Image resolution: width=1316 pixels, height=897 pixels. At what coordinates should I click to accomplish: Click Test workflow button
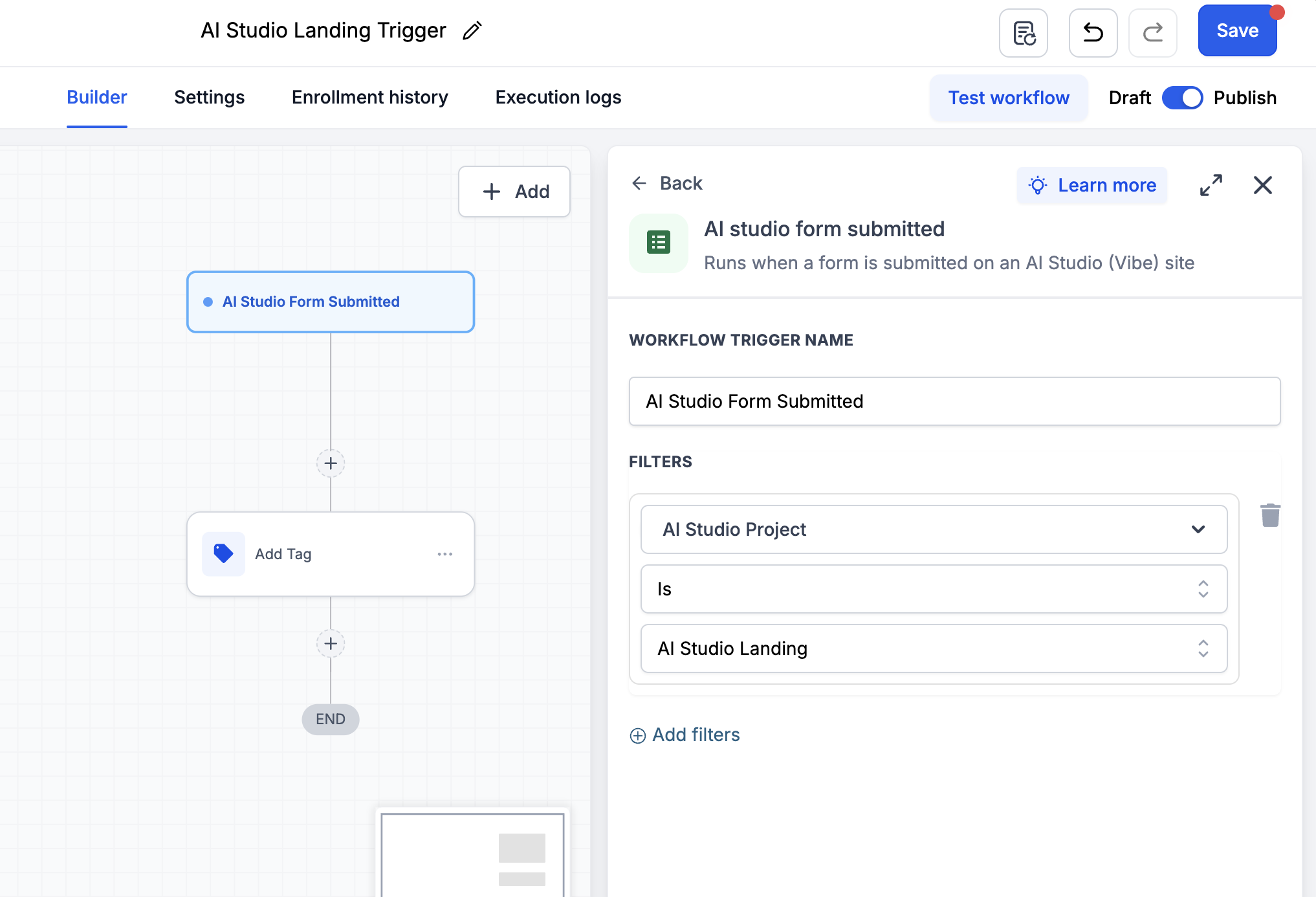tap(1009, 98)
